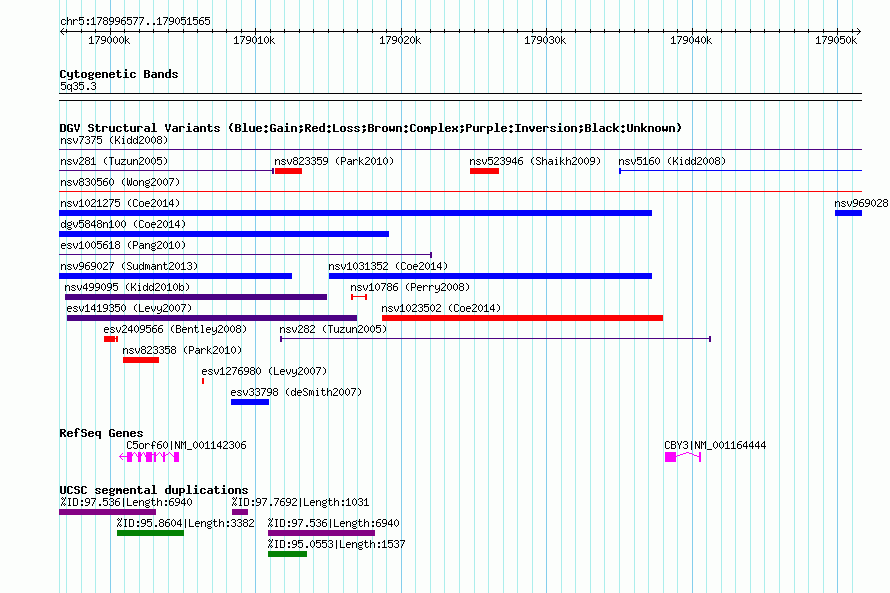
Task: Click the C5orf60 gene glyph
Action: (149, 457)
